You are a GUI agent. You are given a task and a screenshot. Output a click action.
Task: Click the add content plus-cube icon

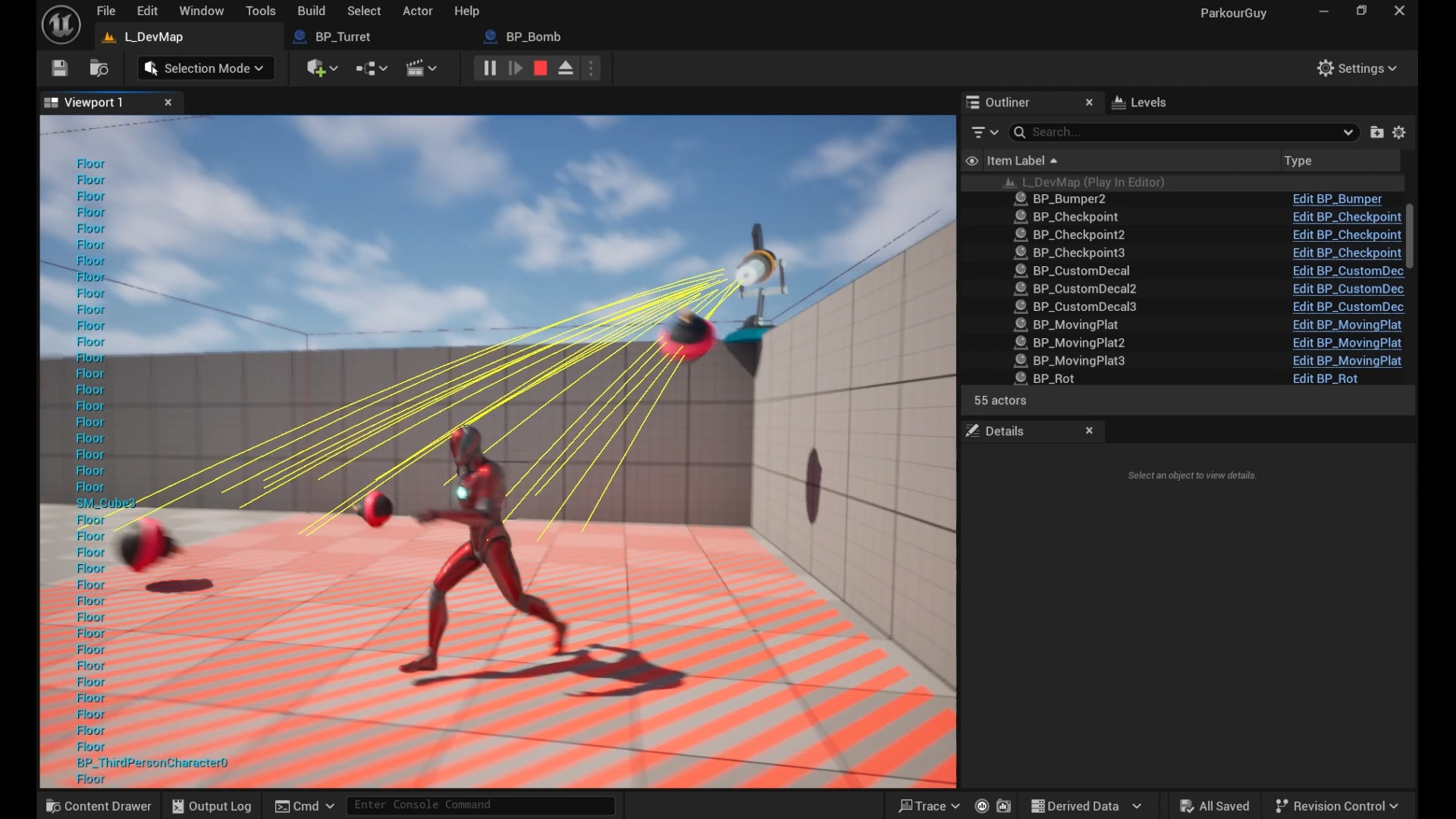pos(315,68)
